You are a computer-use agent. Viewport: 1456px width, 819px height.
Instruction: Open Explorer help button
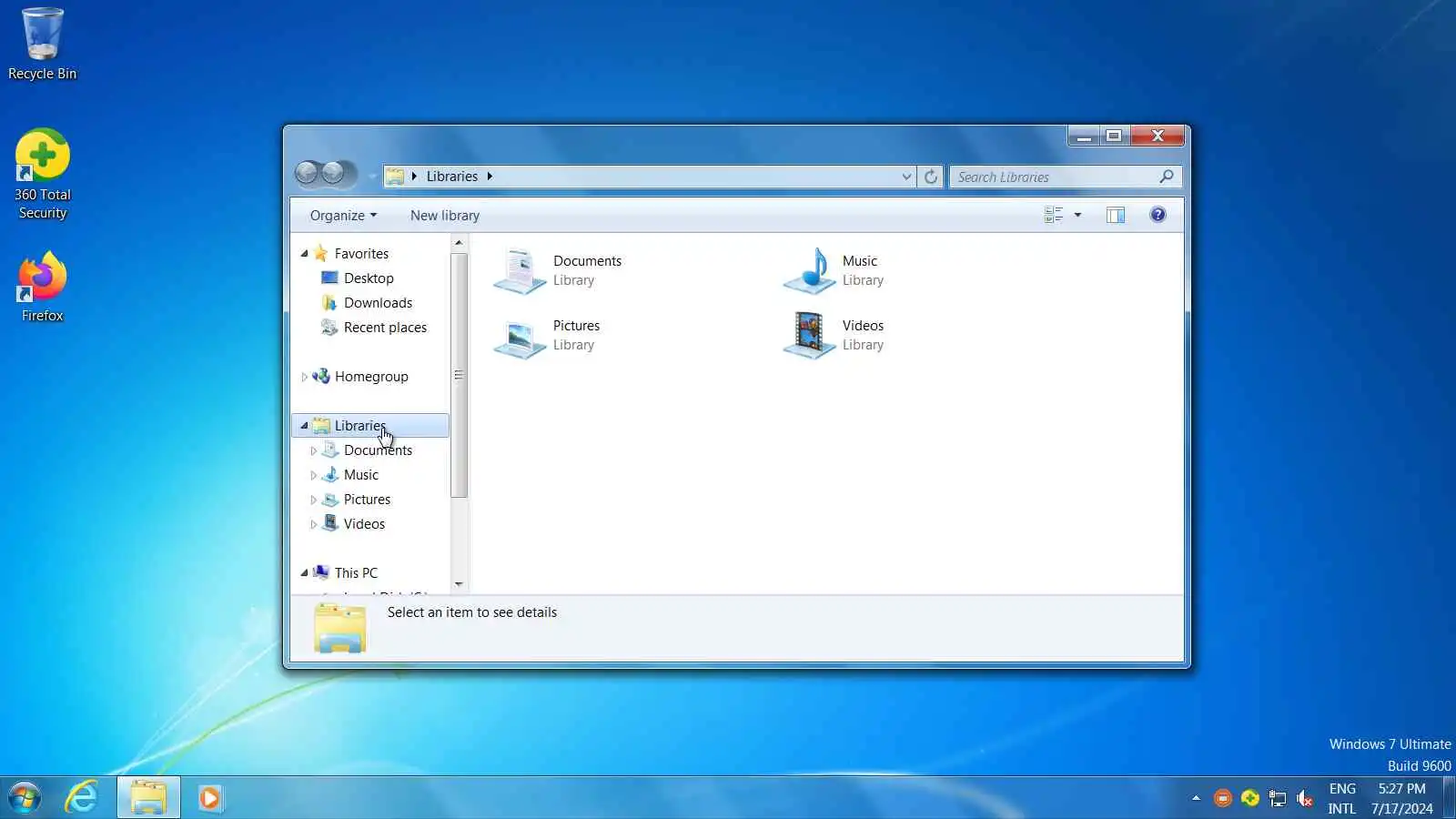(1158, 215)
